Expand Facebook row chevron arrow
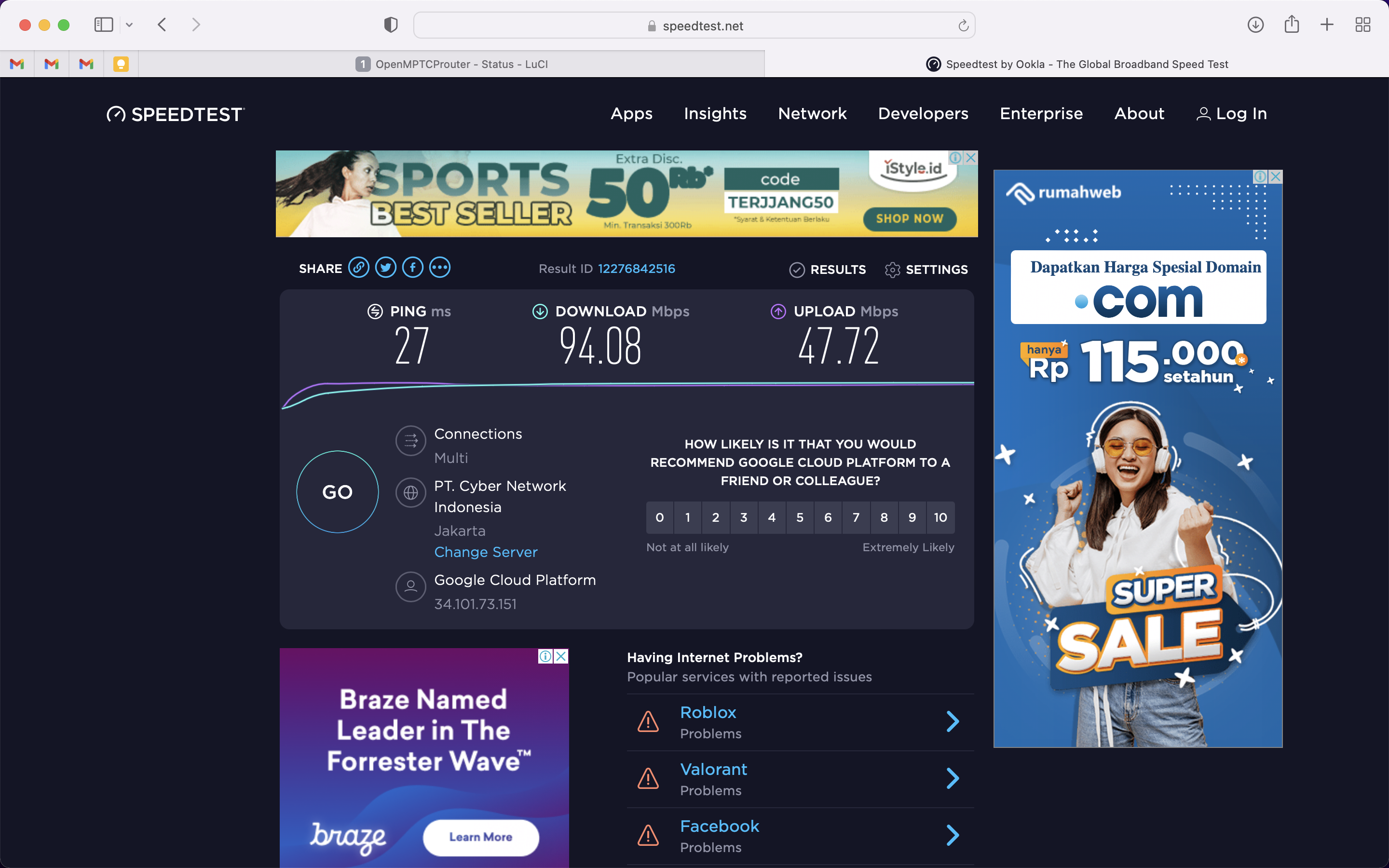Image resolution: width=1389 pixels, height=868 pixels. 952,835
